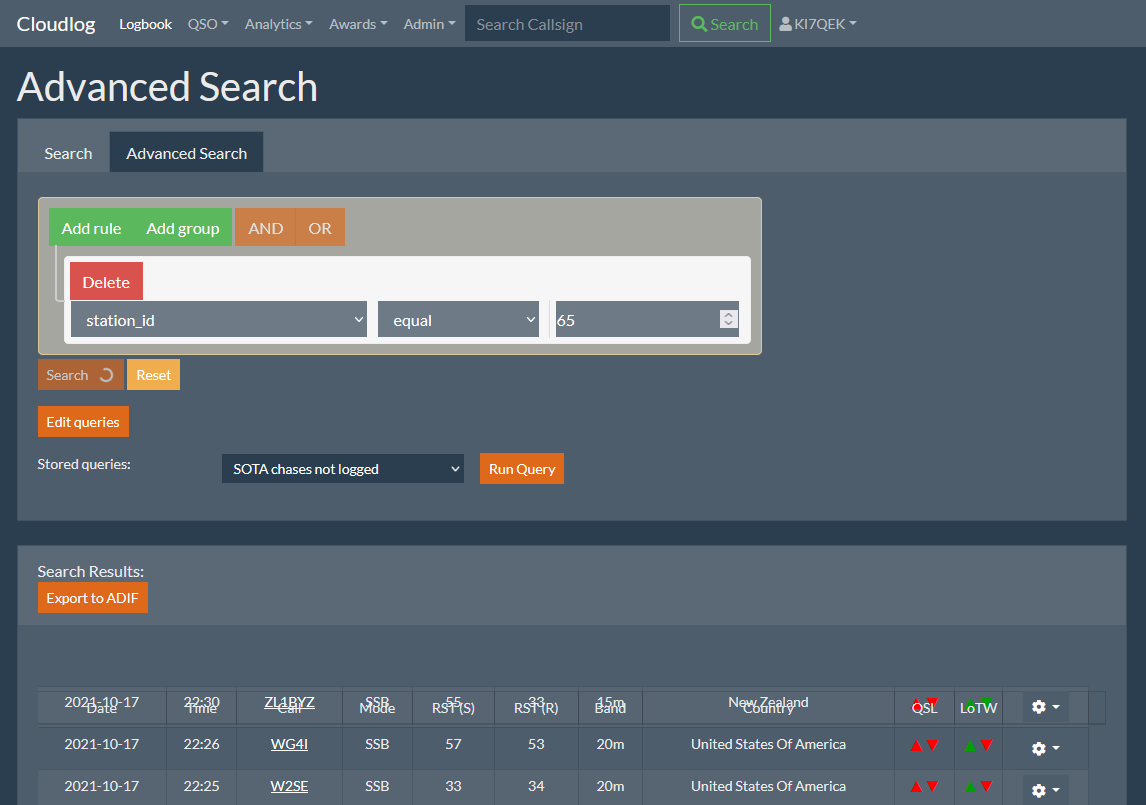Open the Analytics menu
The image size is (1146, 805).
click(278, 23)
